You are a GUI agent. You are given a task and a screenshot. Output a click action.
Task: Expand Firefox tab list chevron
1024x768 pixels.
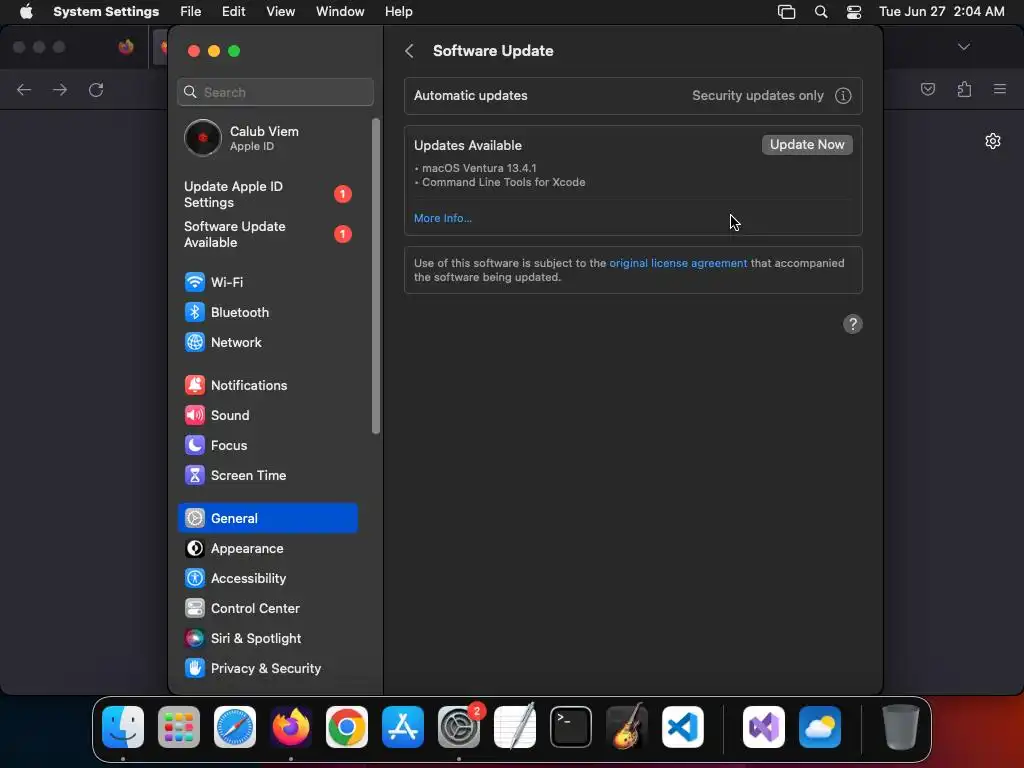pyautogui.click(x=964, y=47)
